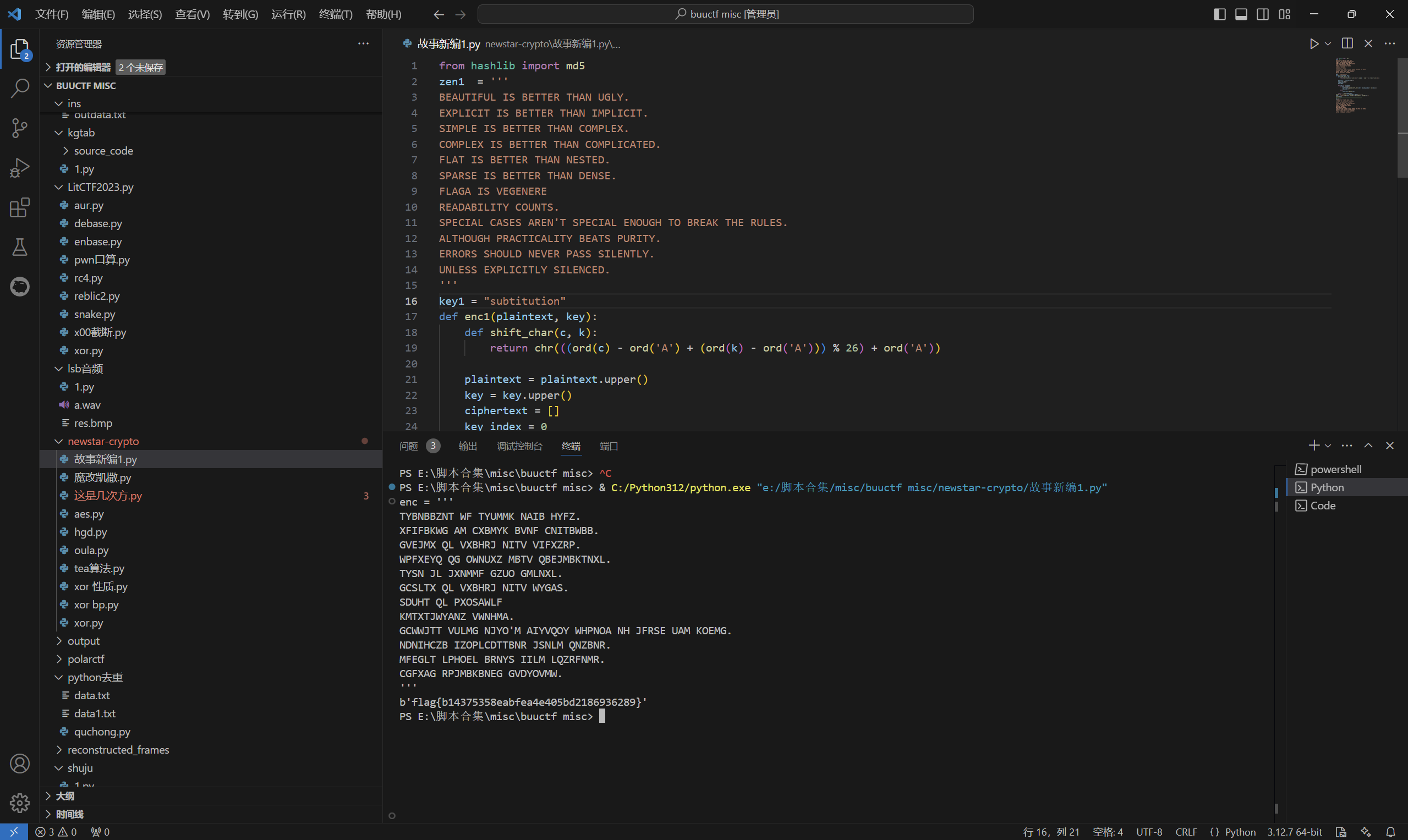Screen dimensions: 1408x840
Task: Collapse the BUUCTF MISC root folder
Action: click(48, 85)
